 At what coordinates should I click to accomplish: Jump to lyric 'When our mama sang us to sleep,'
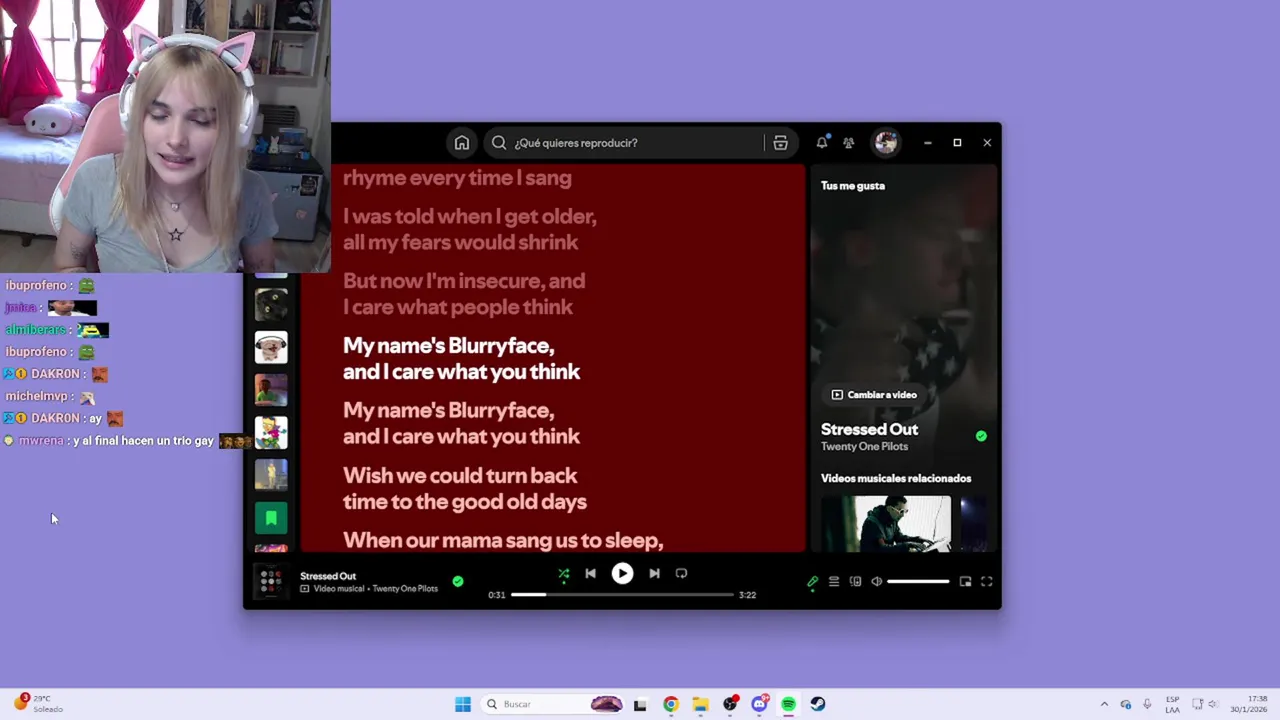(503, 541)
